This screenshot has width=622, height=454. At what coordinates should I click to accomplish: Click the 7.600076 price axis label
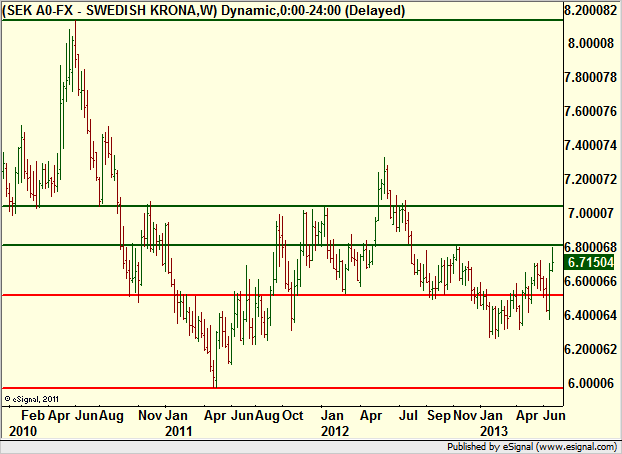[591, 111]
